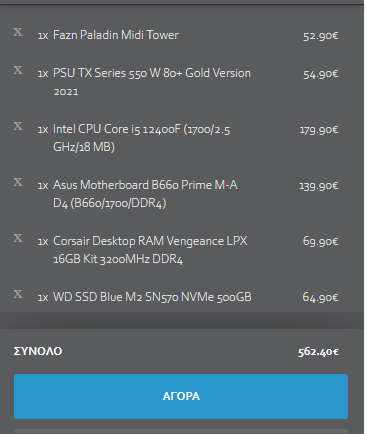Screen dimensions: 366x434
Task: Remove Corsair Vengeance LPX RAM item
Action: click(18, 238)
